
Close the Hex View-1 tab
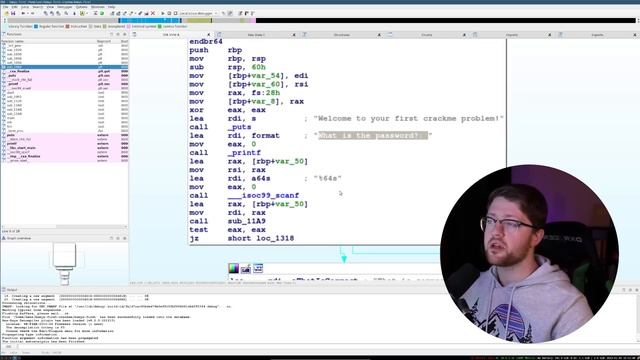pyautogui.click(x=294, y=35)
